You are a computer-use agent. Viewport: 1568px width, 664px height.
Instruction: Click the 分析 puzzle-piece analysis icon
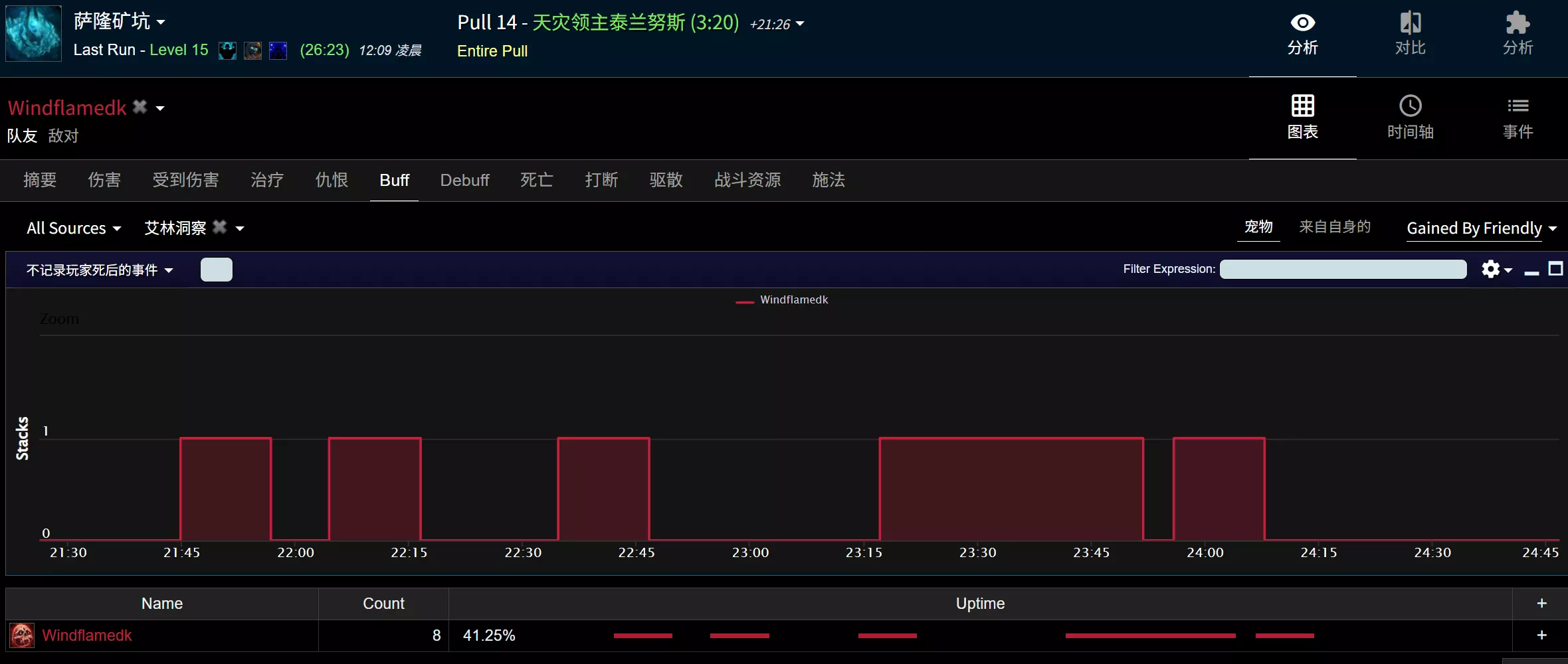pos(1518,33)
